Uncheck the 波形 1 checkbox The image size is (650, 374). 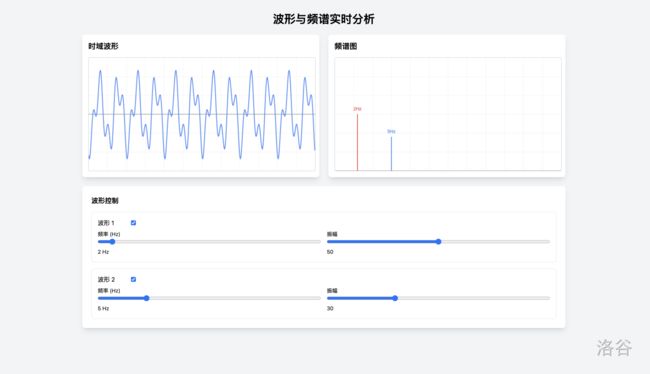[x=133, y=223]
